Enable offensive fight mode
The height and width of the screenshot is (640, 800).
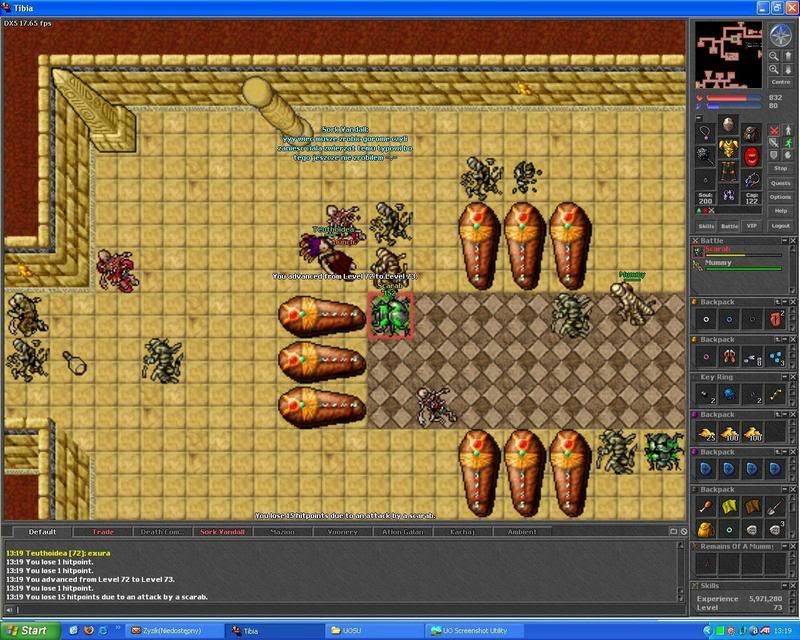(x=774, y=130)
